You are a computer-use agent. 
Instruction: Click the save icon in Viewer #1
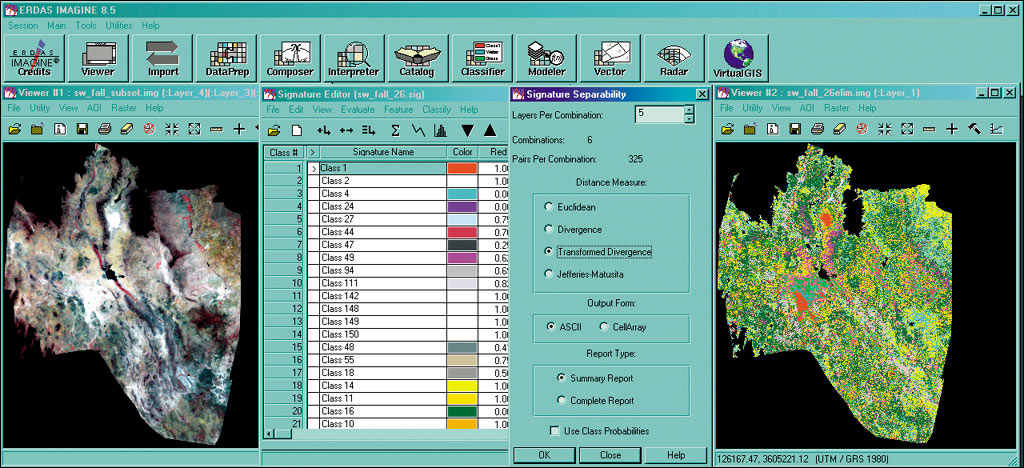pos(82,129)
